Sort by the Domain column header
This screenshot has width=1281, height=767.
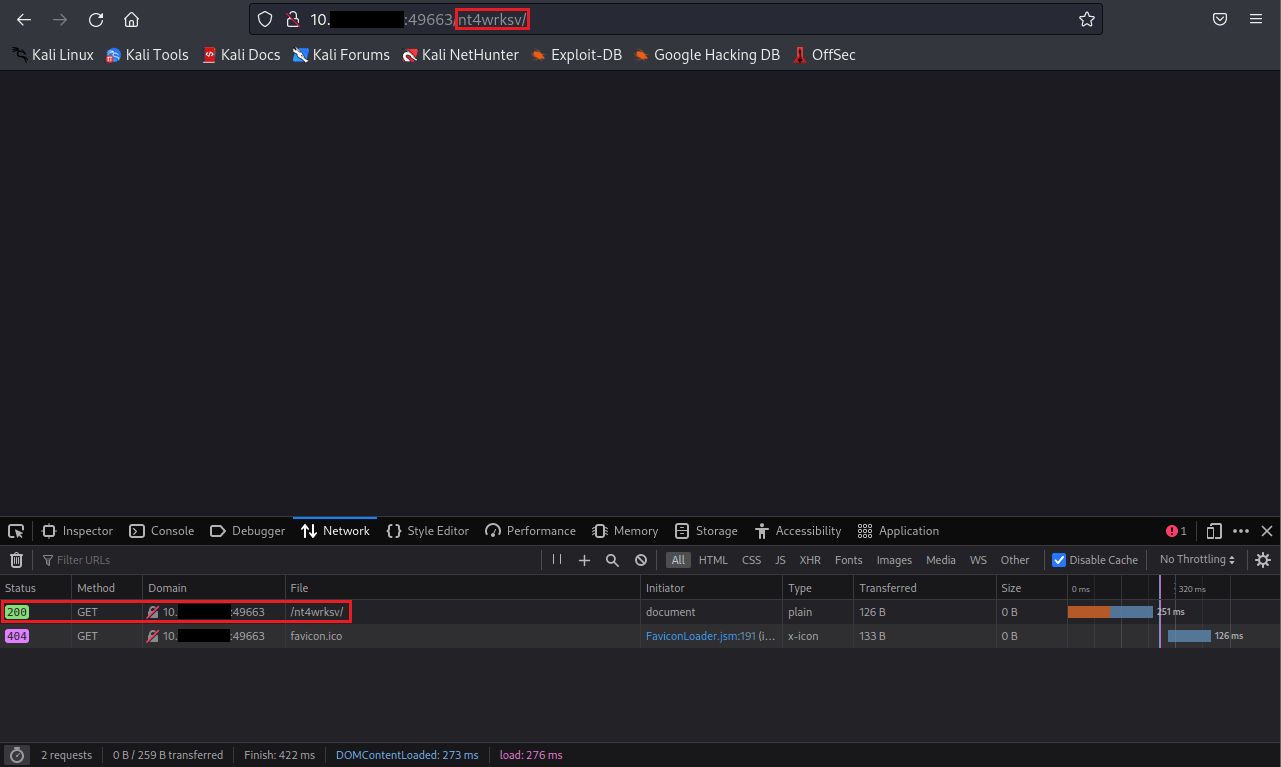(x=214, y=588)
